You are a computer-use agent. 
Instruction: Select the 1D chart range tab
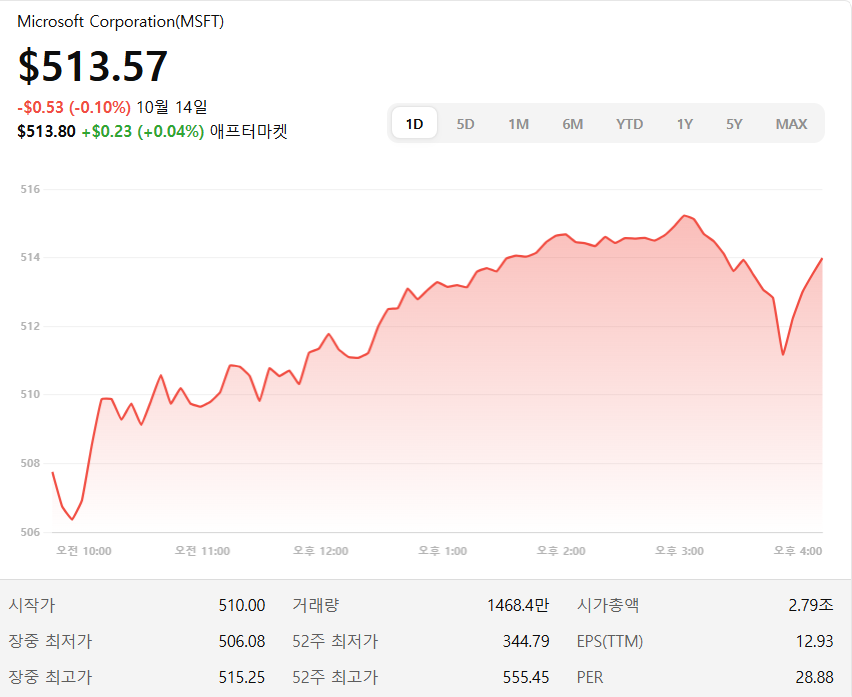(x=414, y=124)
